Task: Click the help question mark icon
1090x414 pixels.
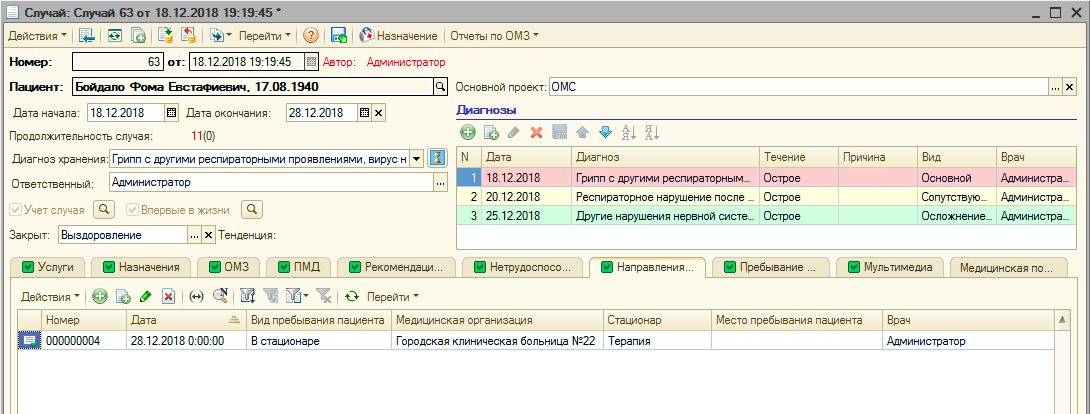Action: click(x=311, y=35)
